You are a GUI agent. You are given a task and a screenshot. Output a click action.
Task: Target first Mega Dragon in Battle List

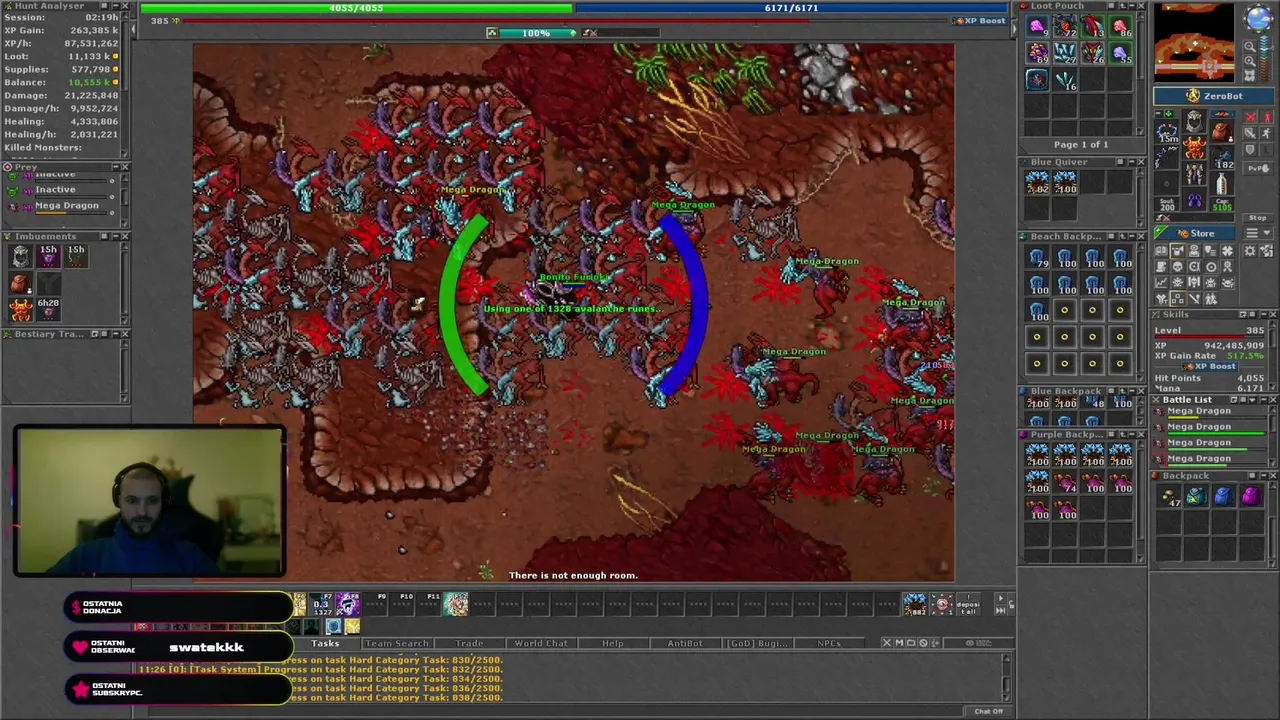[x=1208, y=412]
